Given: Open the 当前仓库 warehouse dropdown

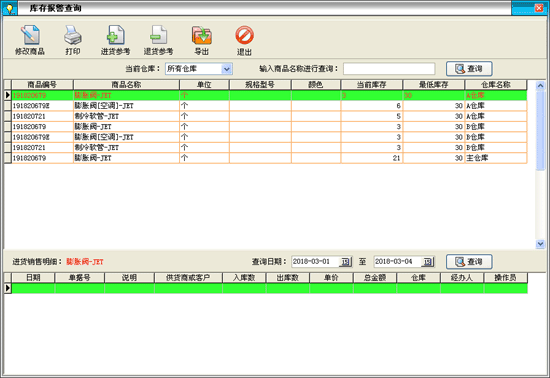Looking at the screenshot, I should click(227, 69).
